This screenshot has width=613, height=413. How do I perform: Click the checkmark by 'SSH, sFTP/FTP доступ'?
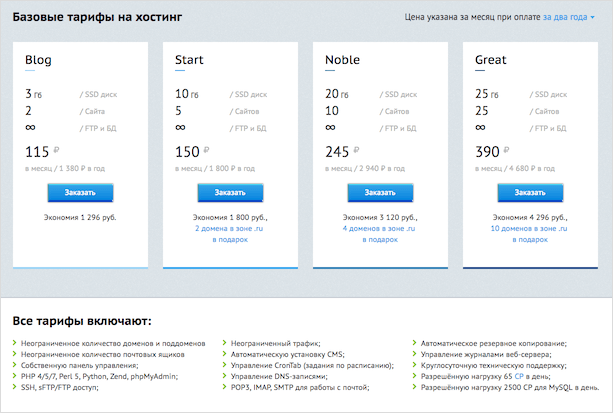pos(16,387)
